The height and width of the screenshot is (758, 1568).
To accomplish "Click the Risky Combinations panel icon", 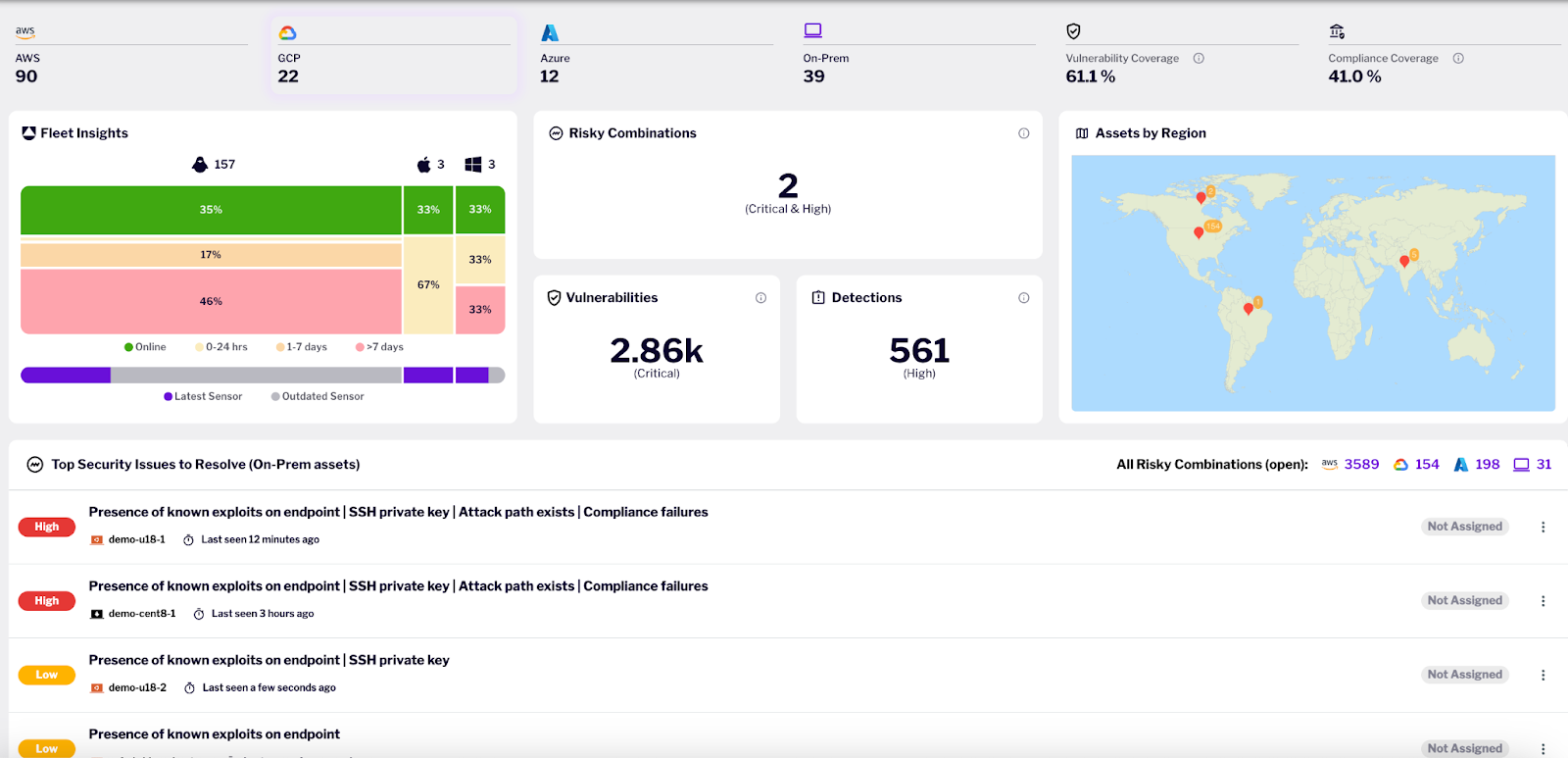I will click(x=556, y=133).
